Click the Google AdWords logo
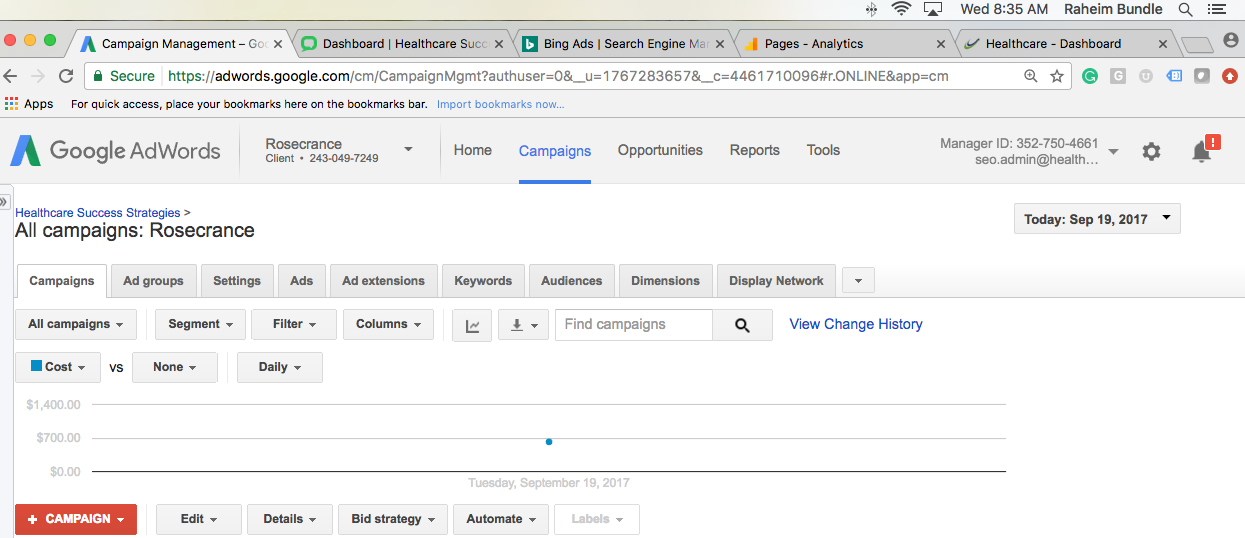1245x538 pixels. click(x=115, y=151)
